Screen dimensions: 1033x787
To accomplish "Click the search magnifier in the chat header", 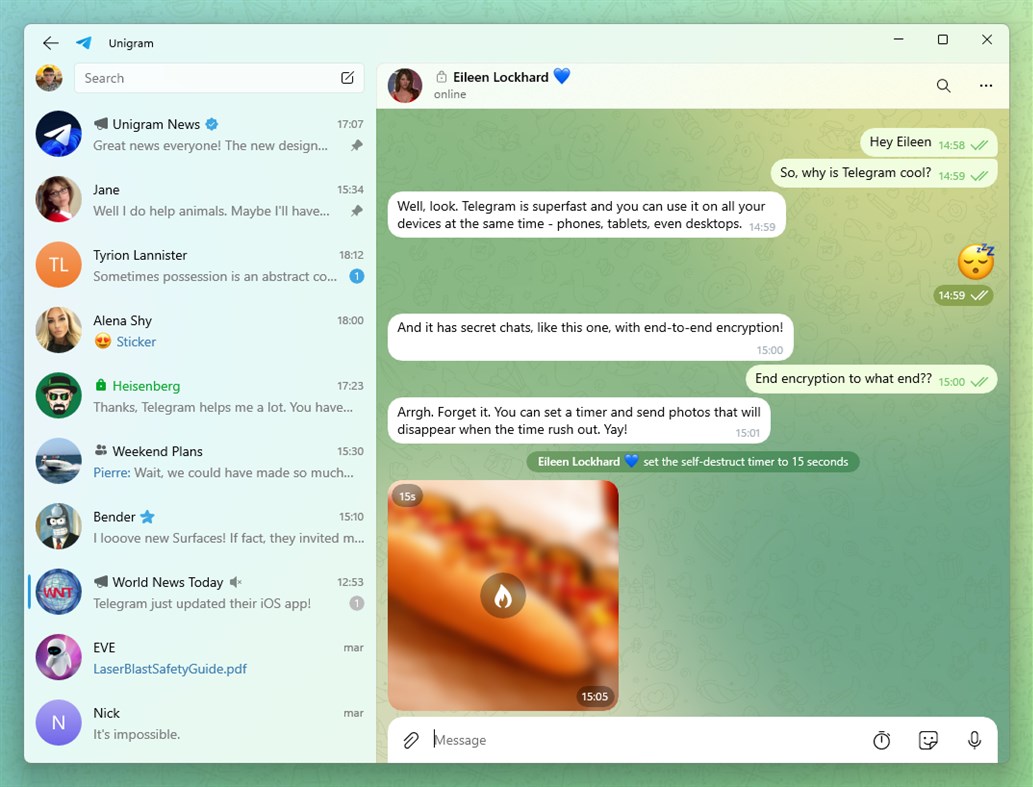I will pos(943,86).
